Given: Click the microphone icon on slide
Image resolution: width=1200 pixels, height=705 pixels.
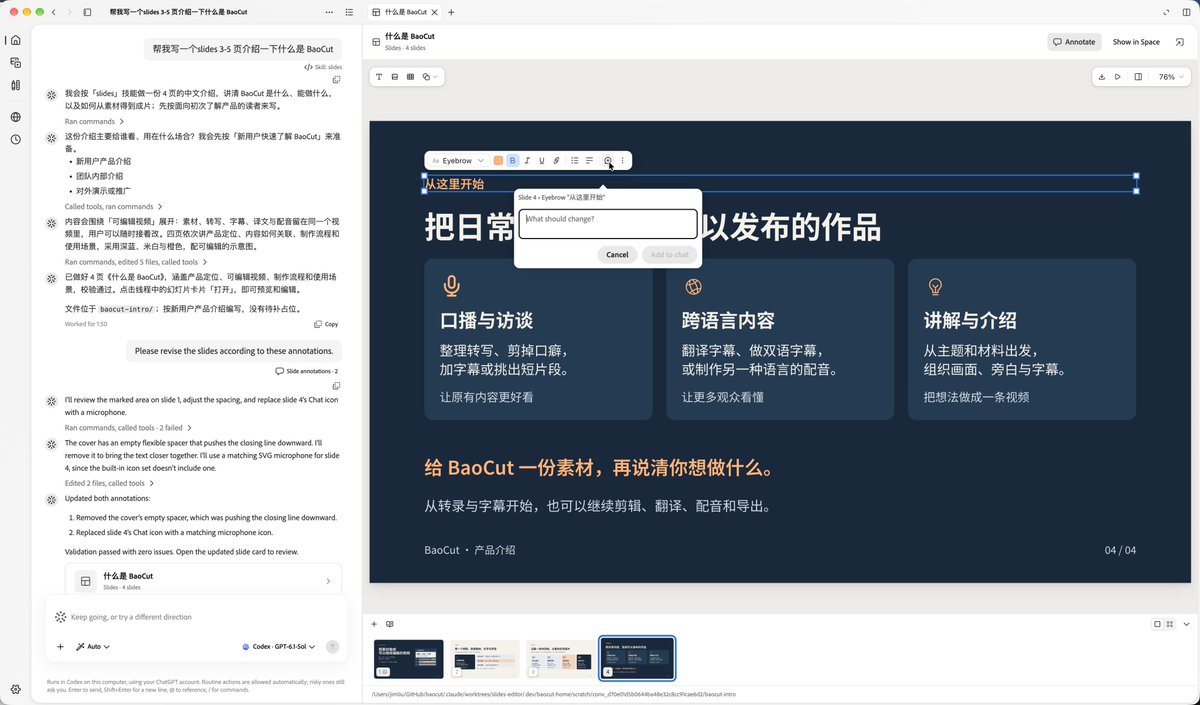Looking at the screenshot, I should (x=451, y=287).
